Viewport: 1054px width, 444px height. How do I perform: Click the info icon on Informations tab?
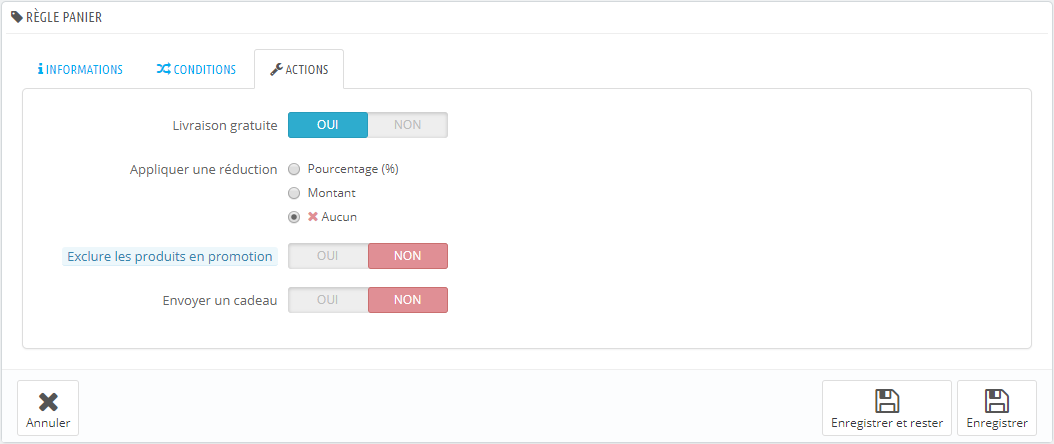coord(40,69)
